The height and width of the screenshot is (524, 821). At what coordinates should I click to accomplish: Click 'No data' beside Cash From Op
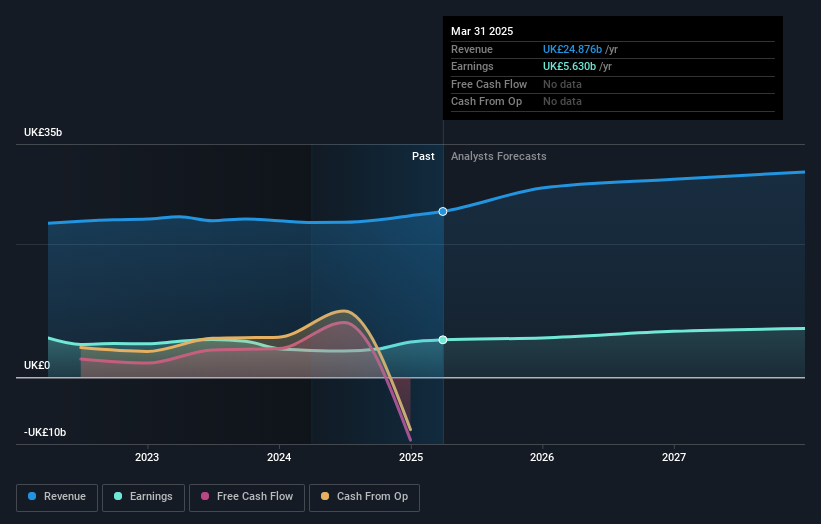[x=562, y=102]
